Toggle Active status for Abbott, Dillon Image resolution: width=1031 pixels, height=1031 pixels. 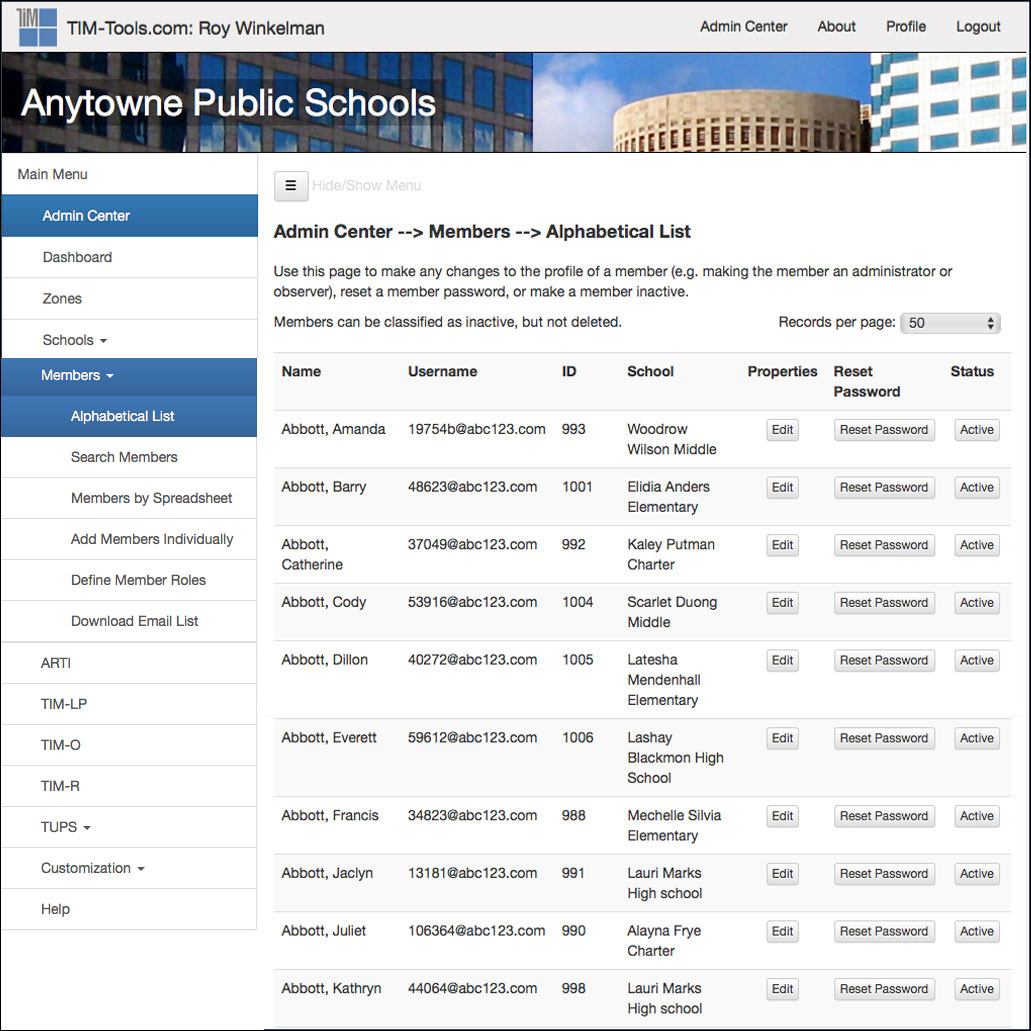976,661
